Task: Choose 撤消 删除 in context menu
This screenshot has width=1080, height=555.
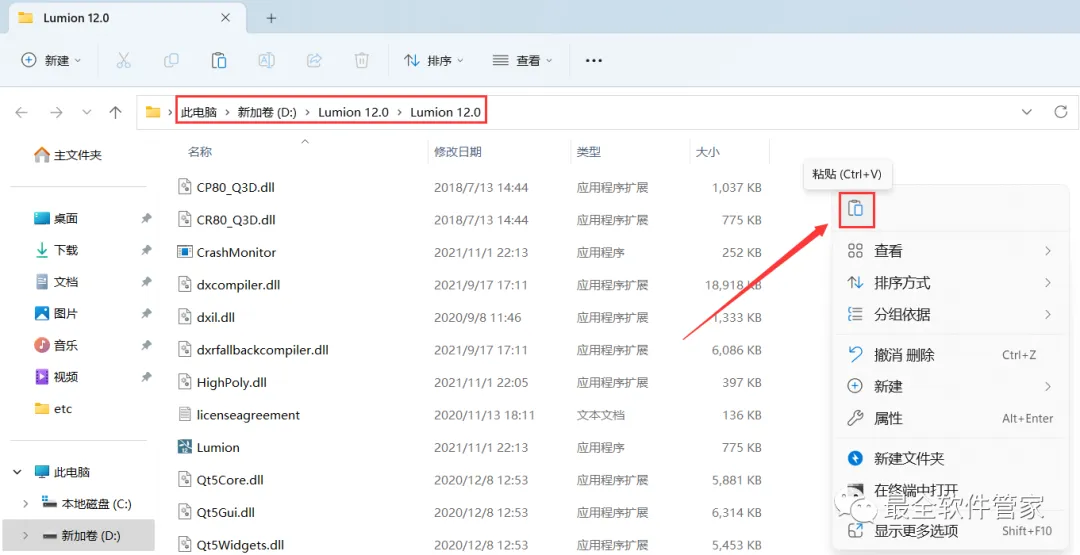Action: (951, 355)
